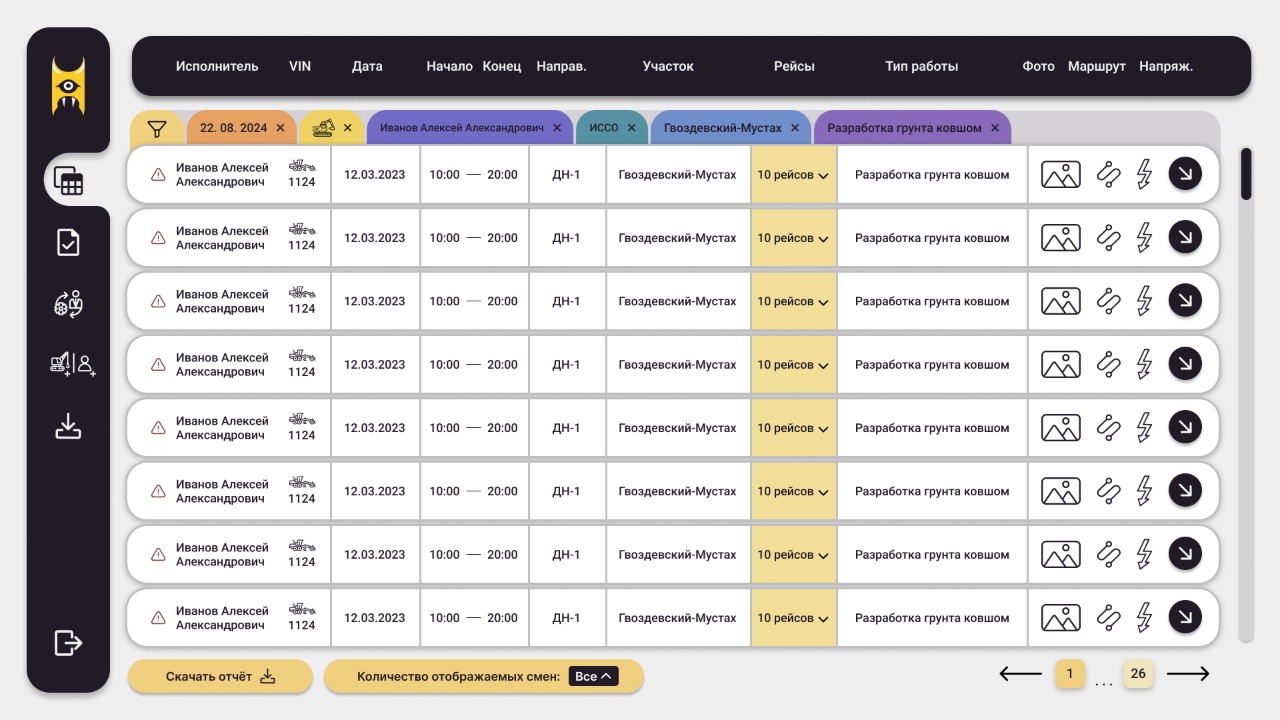Open details arrow button in third row
This screenshot has height=720, width=1280.
coord(1185,300)
